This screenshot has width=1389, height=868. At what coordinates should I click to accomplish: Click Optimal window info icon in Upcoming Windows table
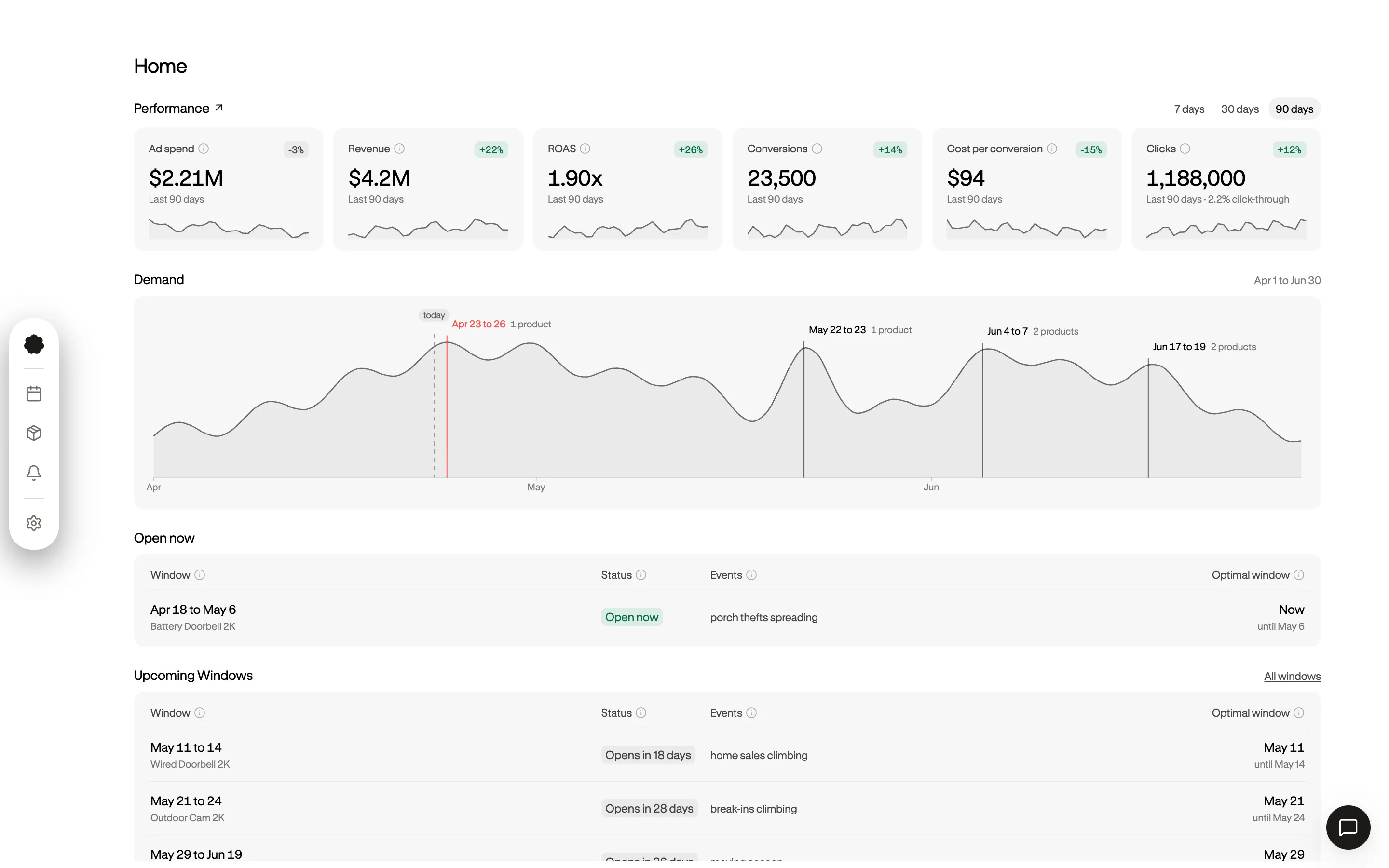coord(1299,712)
